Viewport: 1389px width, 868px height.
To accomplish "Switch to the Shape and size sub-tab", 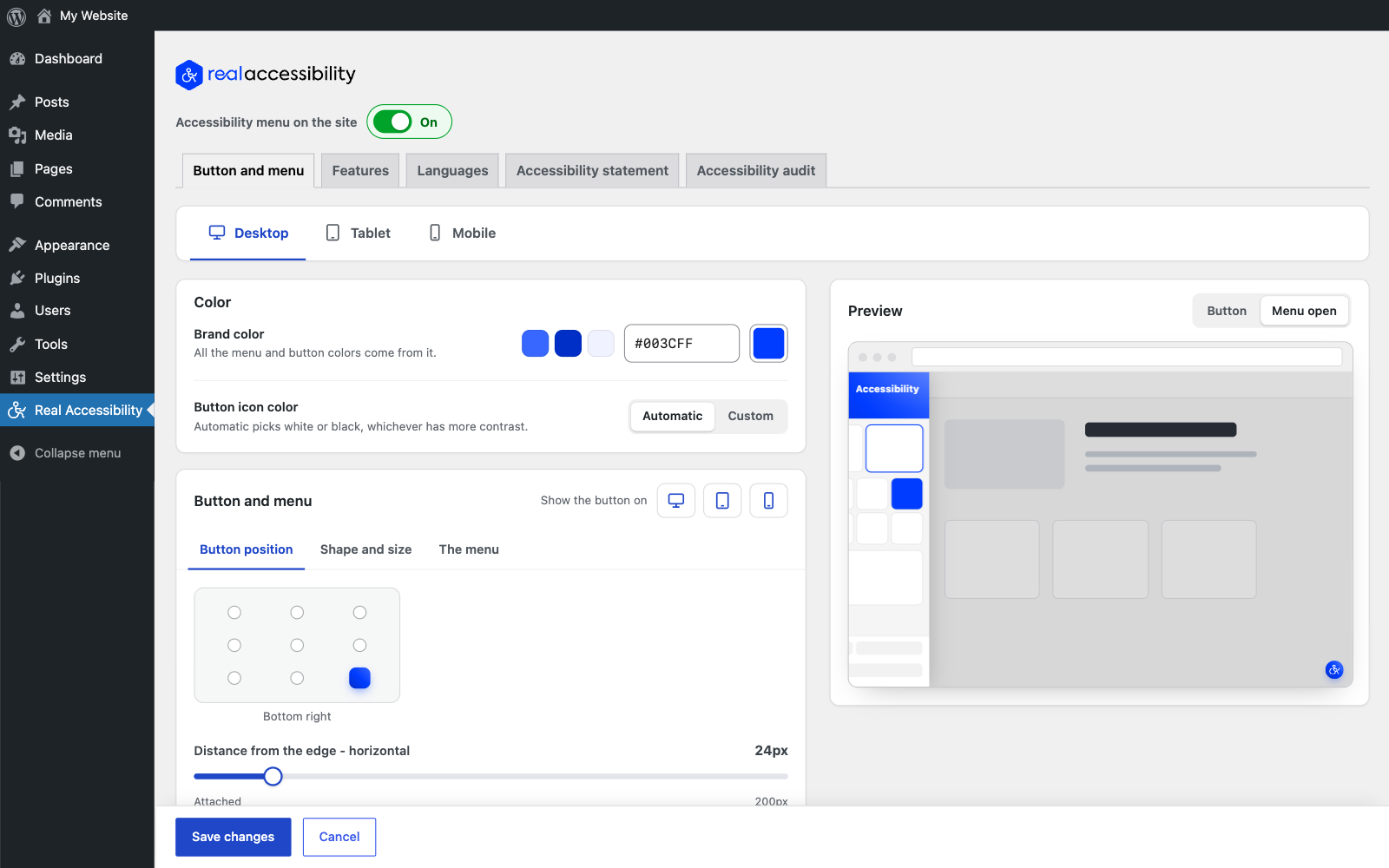I will [365, 549].
